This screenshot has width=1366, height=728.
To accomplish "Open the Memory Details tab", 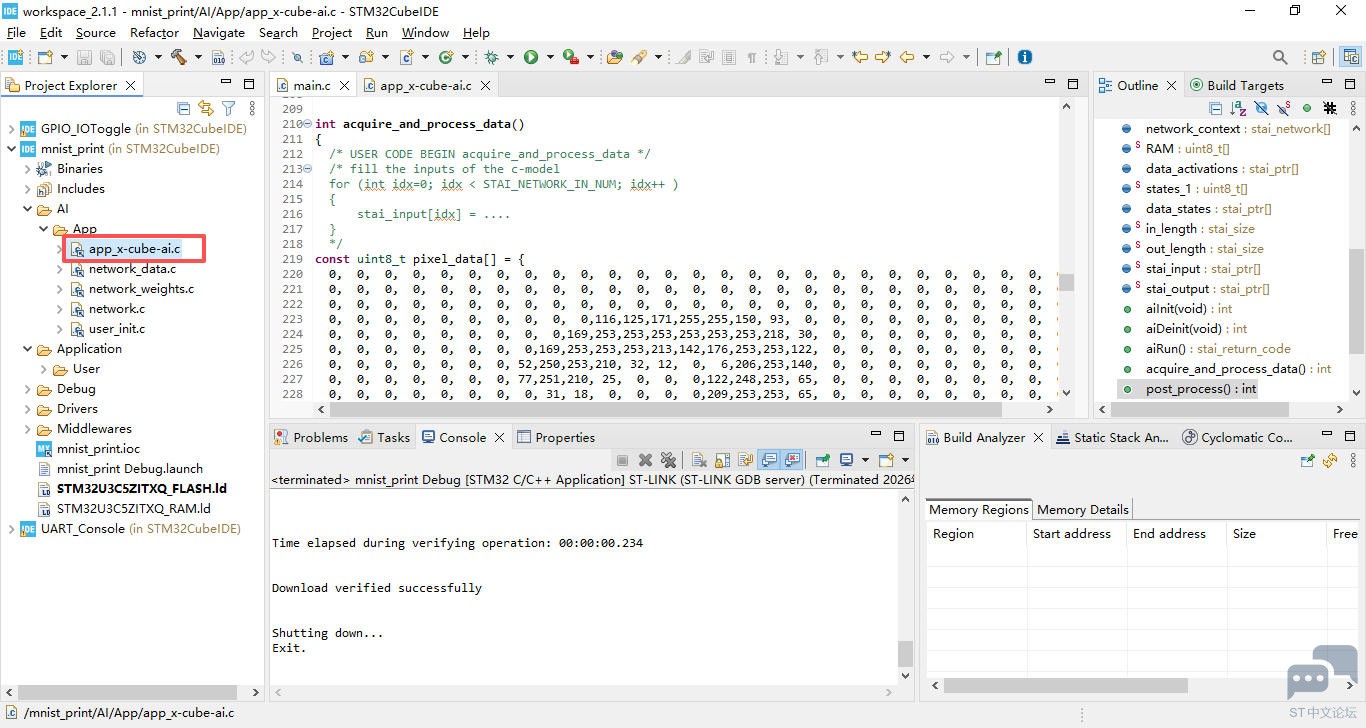I will point(1082,510).
